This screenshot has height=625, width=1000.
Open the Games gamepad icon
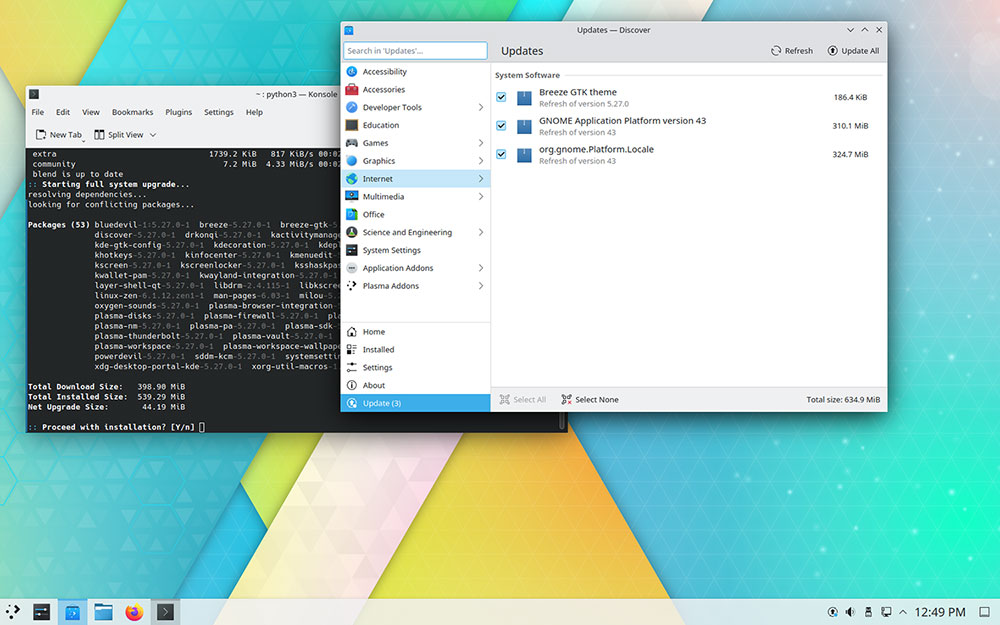tap(351, 143)
